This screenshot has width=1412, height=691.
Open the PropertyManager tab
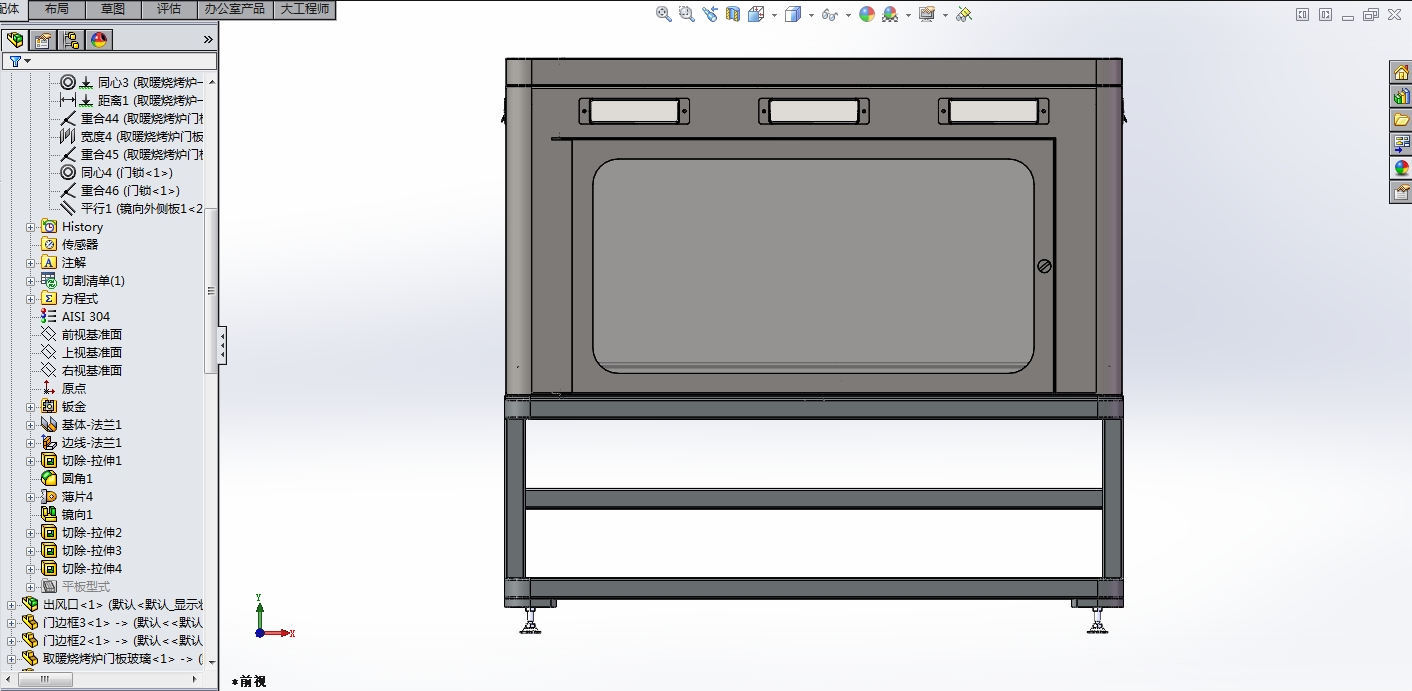43,40
